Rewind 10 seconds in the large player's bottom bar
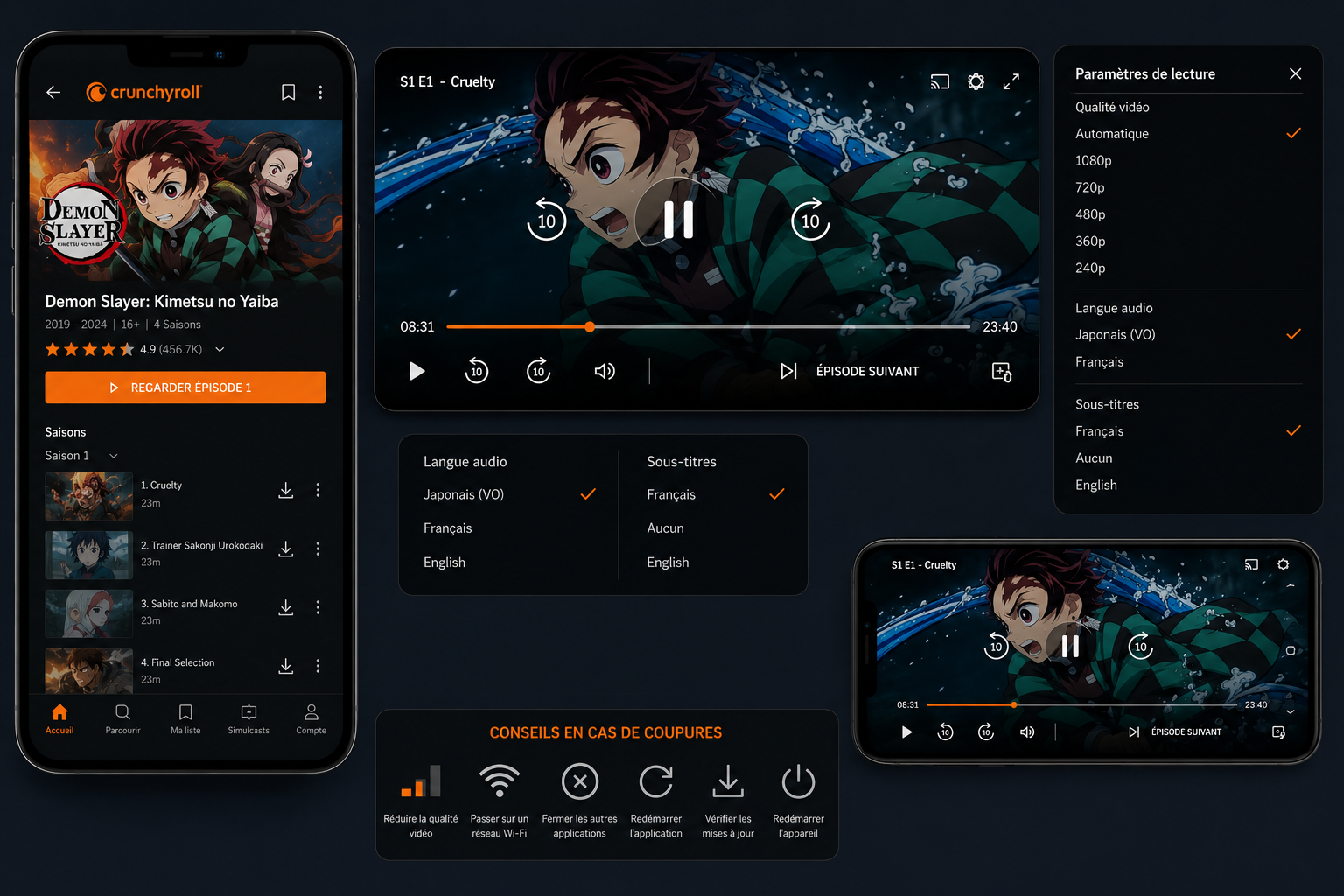This screenshot has width=1344, height=896. (476, 371)
